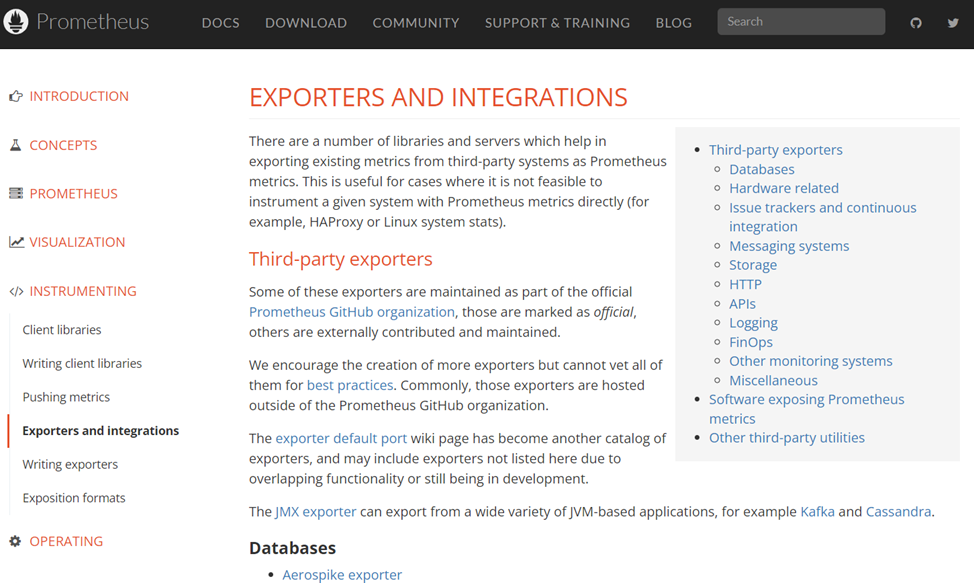Open Writing exporters sidebar page
974x583 pixels.
point(70,464)
